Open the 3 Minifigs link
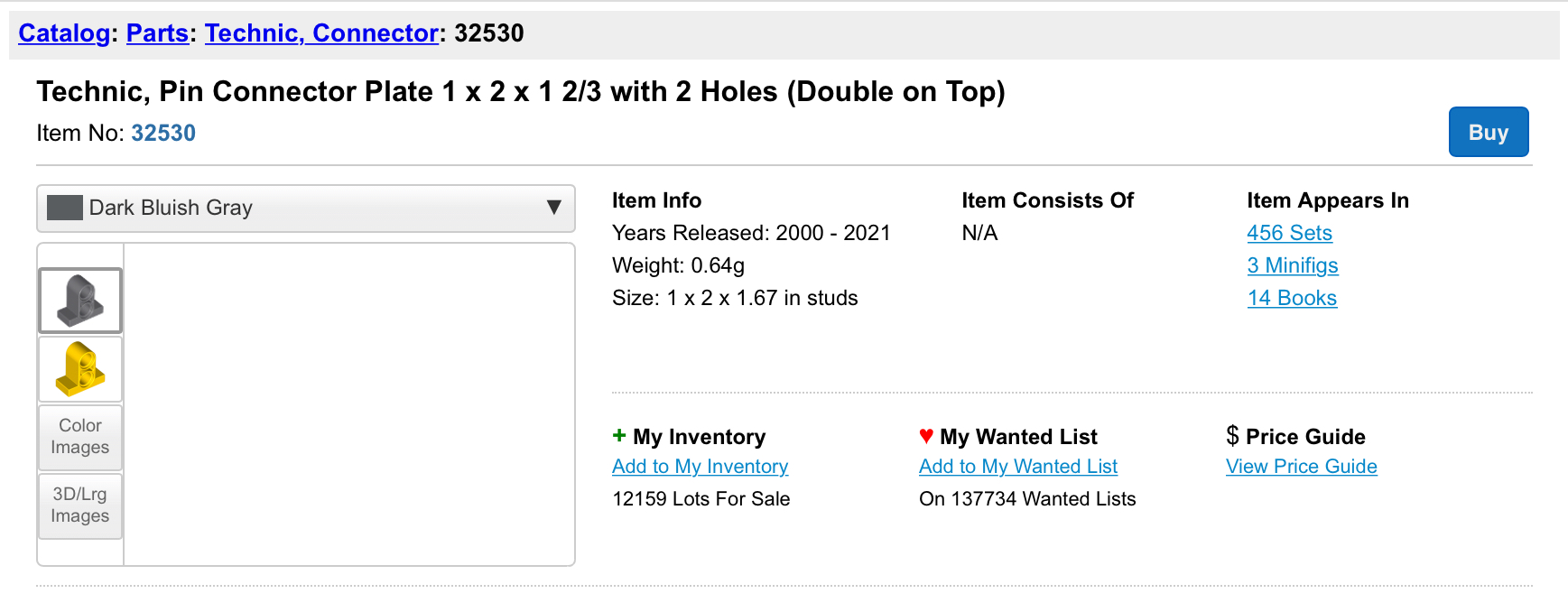The height and width of the screenshot is (612, 1568). tap(1292, 265)
